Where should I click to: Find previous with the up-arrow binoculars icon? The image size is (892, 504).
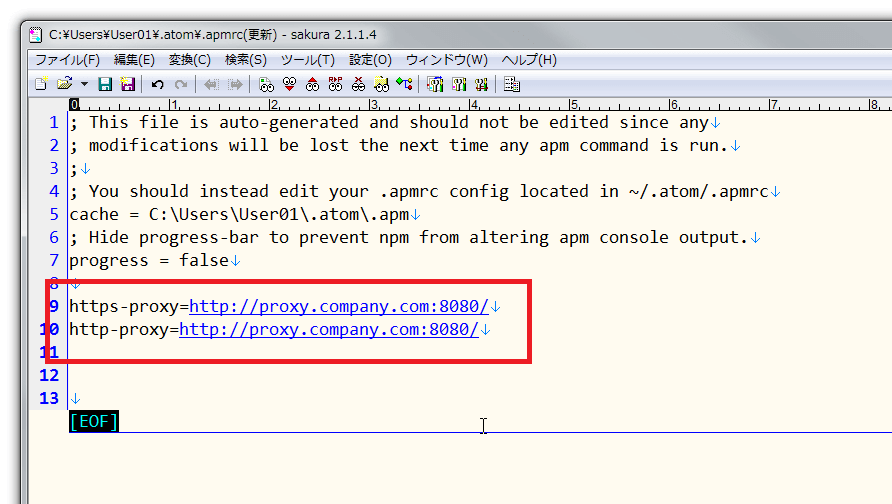click(x=312, y=85)
